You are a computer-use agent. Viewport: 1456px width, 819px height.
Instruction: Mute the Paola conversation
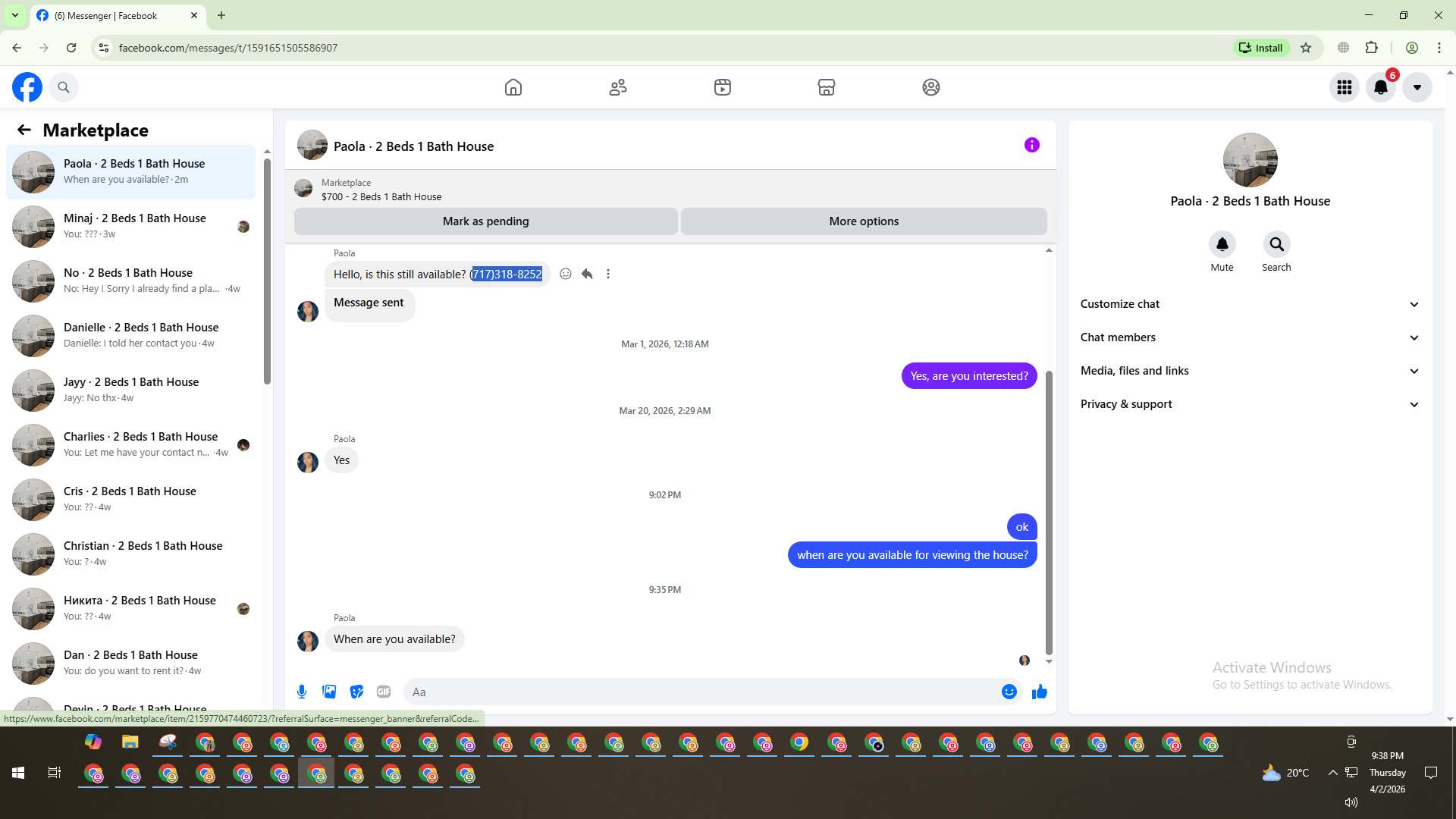click(1222, 244)
